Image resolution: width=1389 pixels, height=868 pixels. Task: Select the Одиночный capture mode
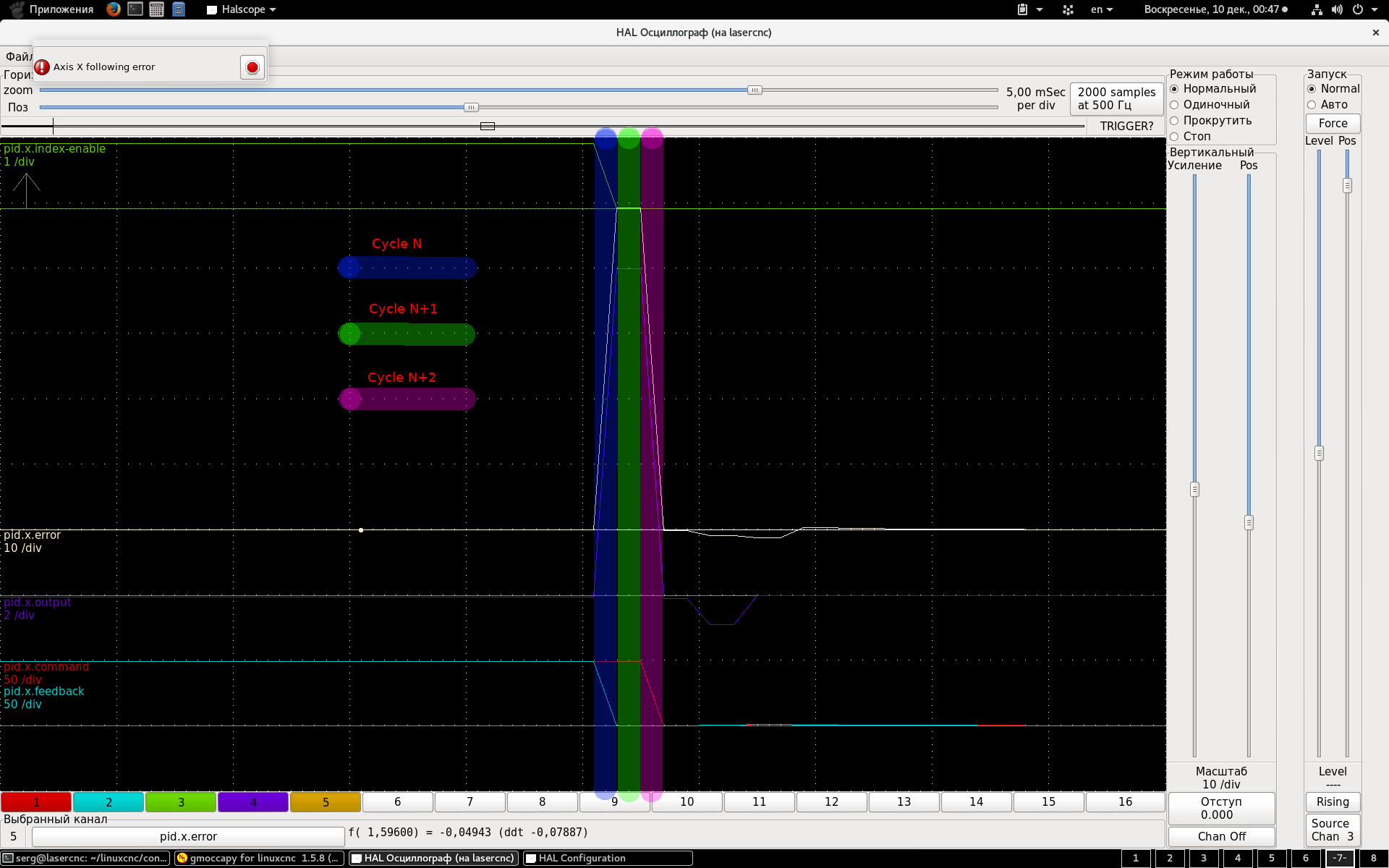click(x=1175, y=104)
